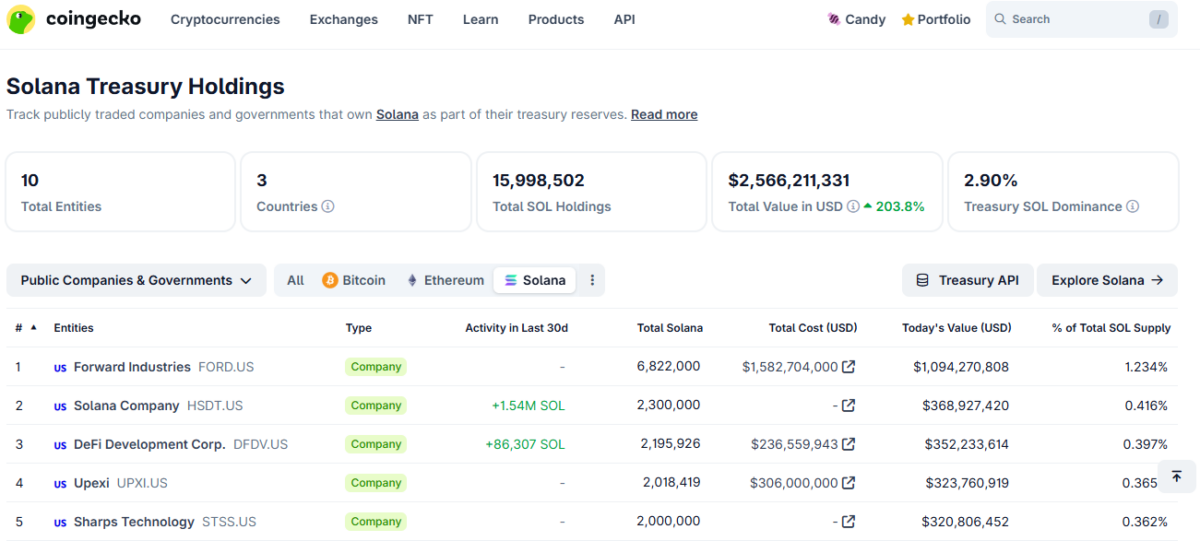Image resolution: width=1200 pixels, height=541 pixels.
Task: Click info icon beside Total Value in USD
Action: tap(853, 207)
